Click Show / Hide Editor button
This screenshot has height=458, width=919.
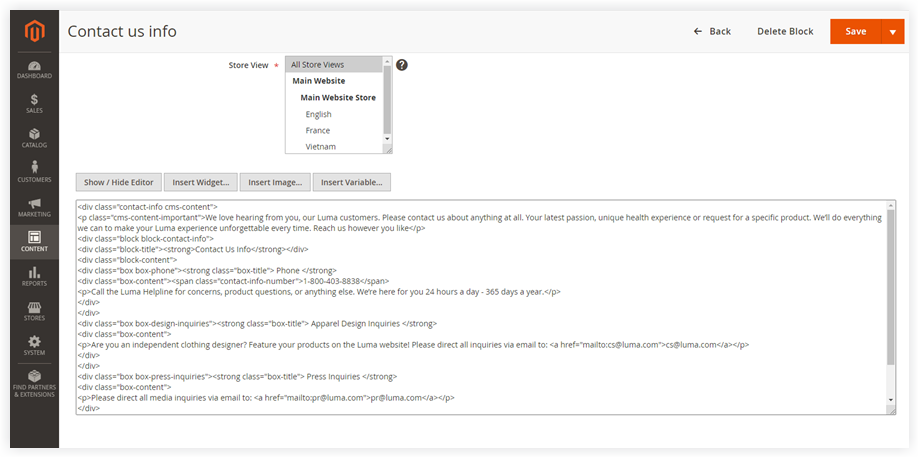click(118, 182)
